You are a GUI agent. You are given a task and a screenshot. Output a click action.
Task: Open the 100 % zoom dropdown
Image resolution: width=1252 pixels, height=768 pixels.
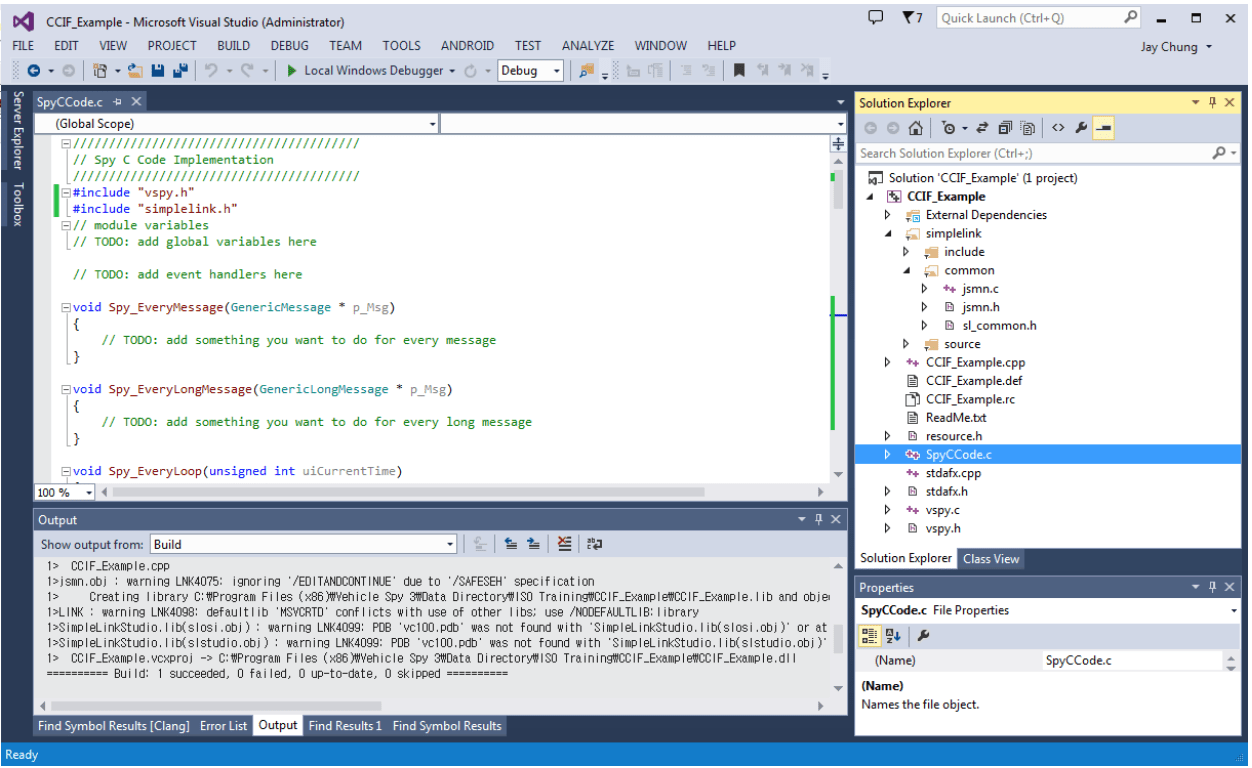coord(89,492)
